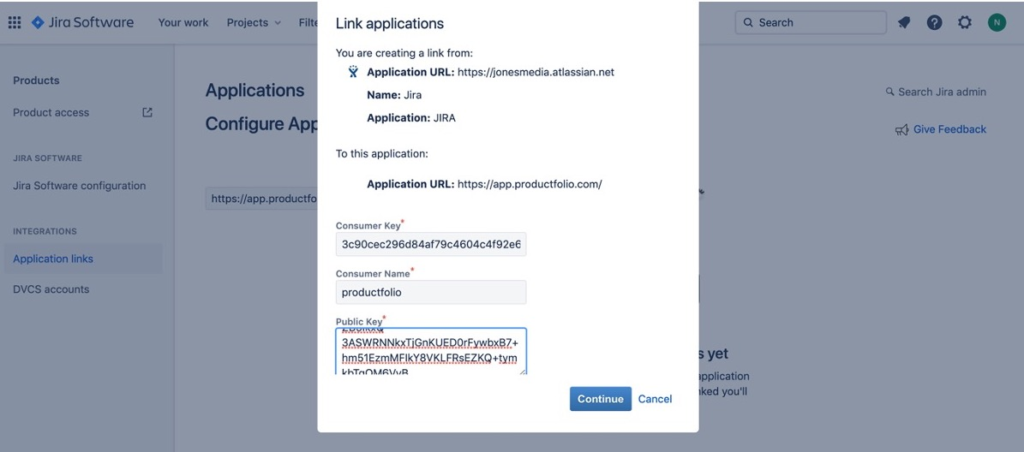Open the settings gear icon

pyautogui.click(x=965, y=23)
